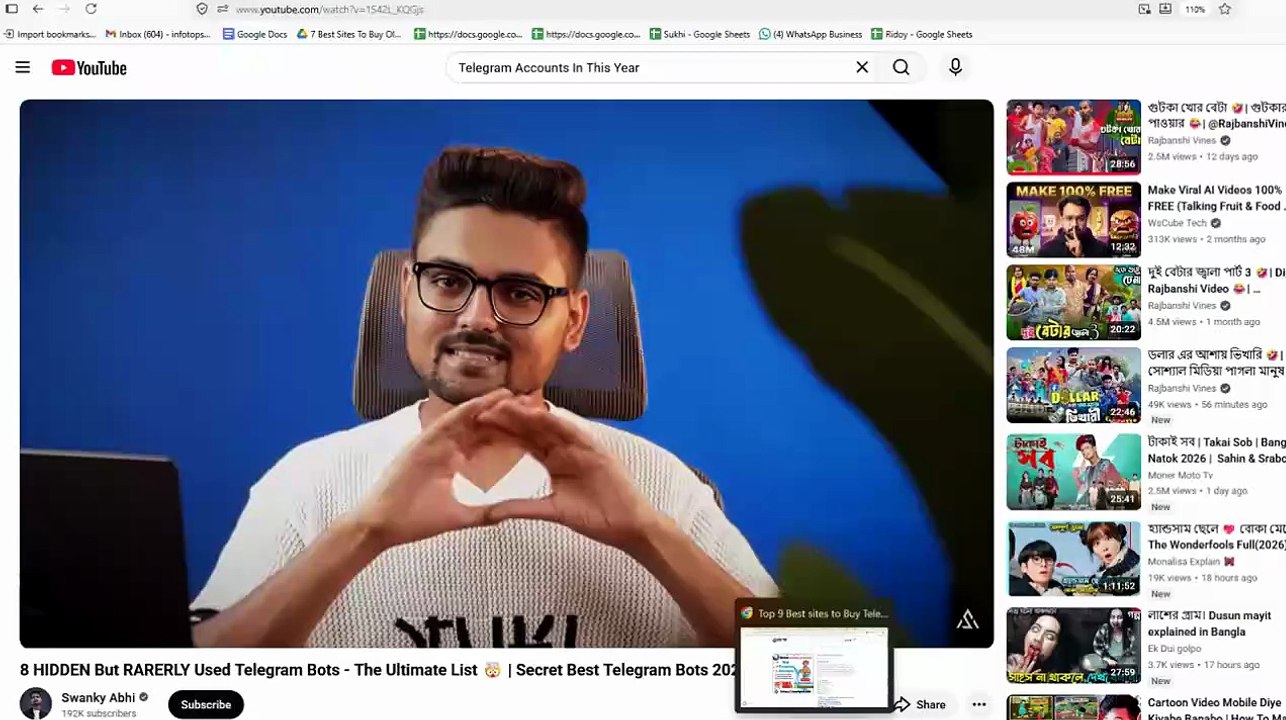This screenshot has height=720, width=1286.
Task: Open WsCube Tech channel name
Action: pyautogui.click(x=1177, y=223)
